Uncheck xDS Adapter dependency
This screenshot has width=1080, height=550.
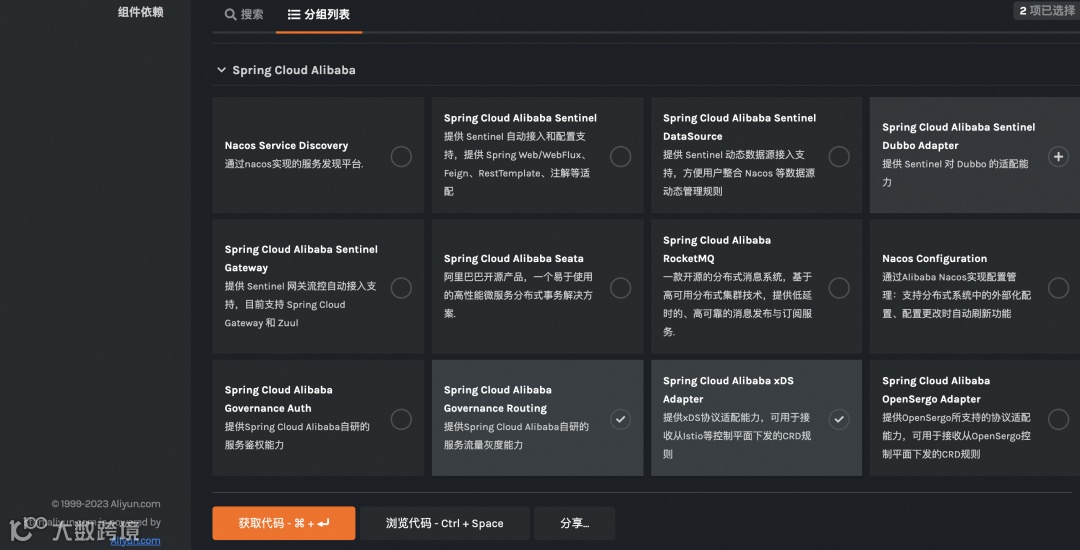point(838,419)
